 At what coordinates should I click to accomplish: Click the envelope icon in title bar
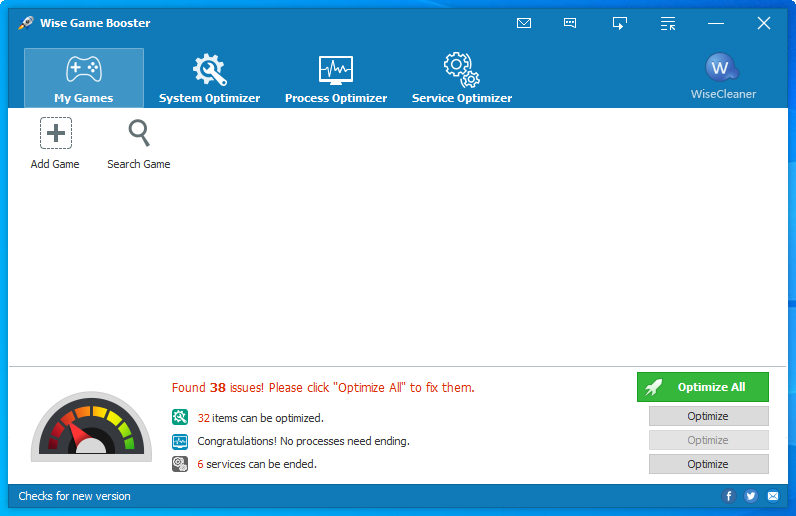click(524, 23)
